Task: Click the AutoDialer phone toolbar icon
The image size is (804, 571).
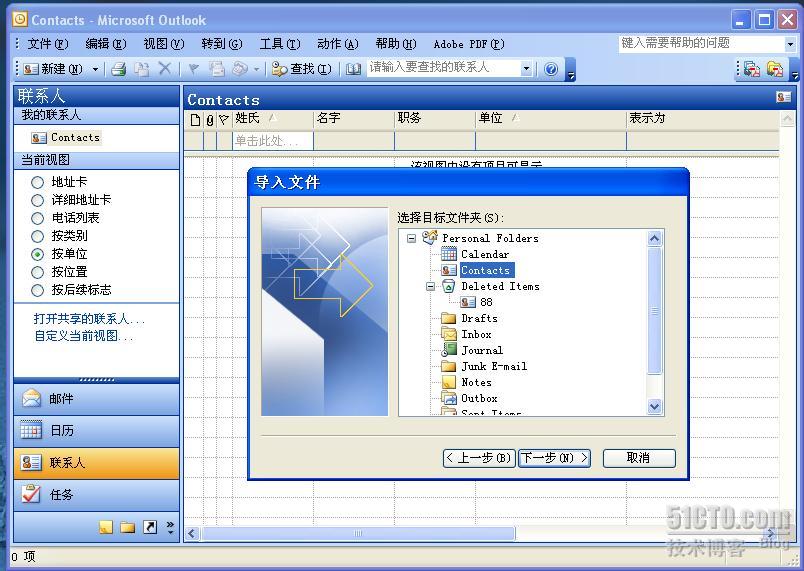Action: pos(240,69)
